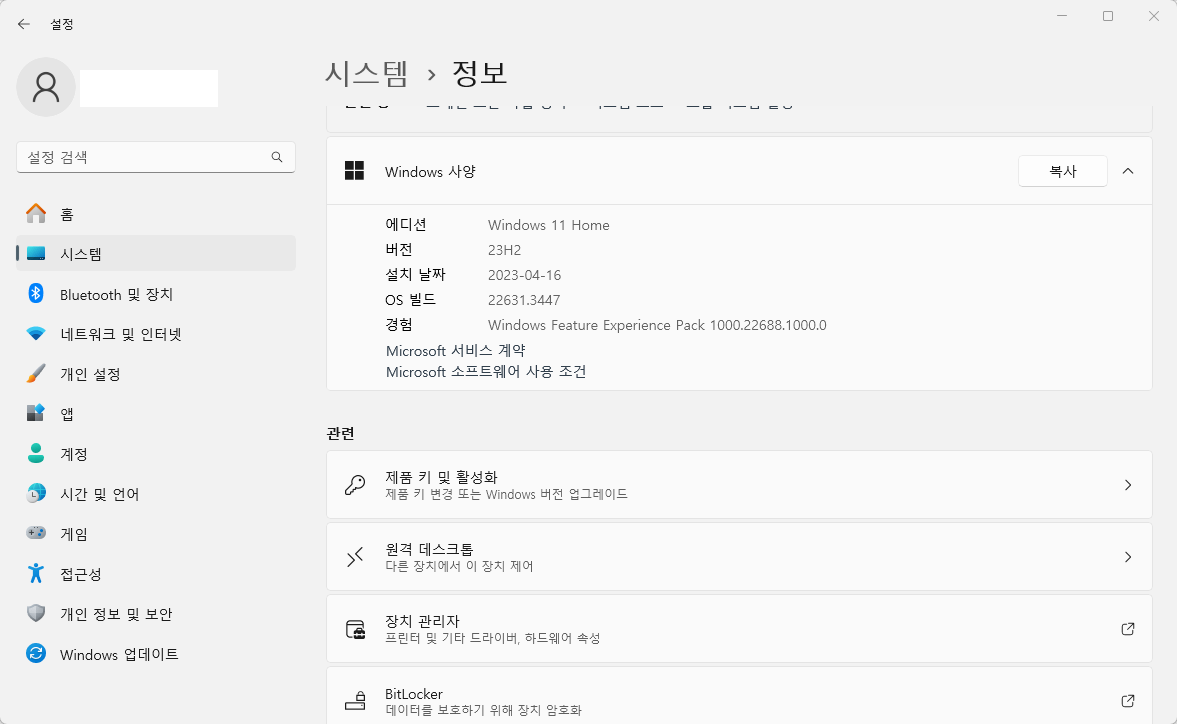Open 시간 및 언어 settings
Screen dimensions: 1177x724
[155, 494]
